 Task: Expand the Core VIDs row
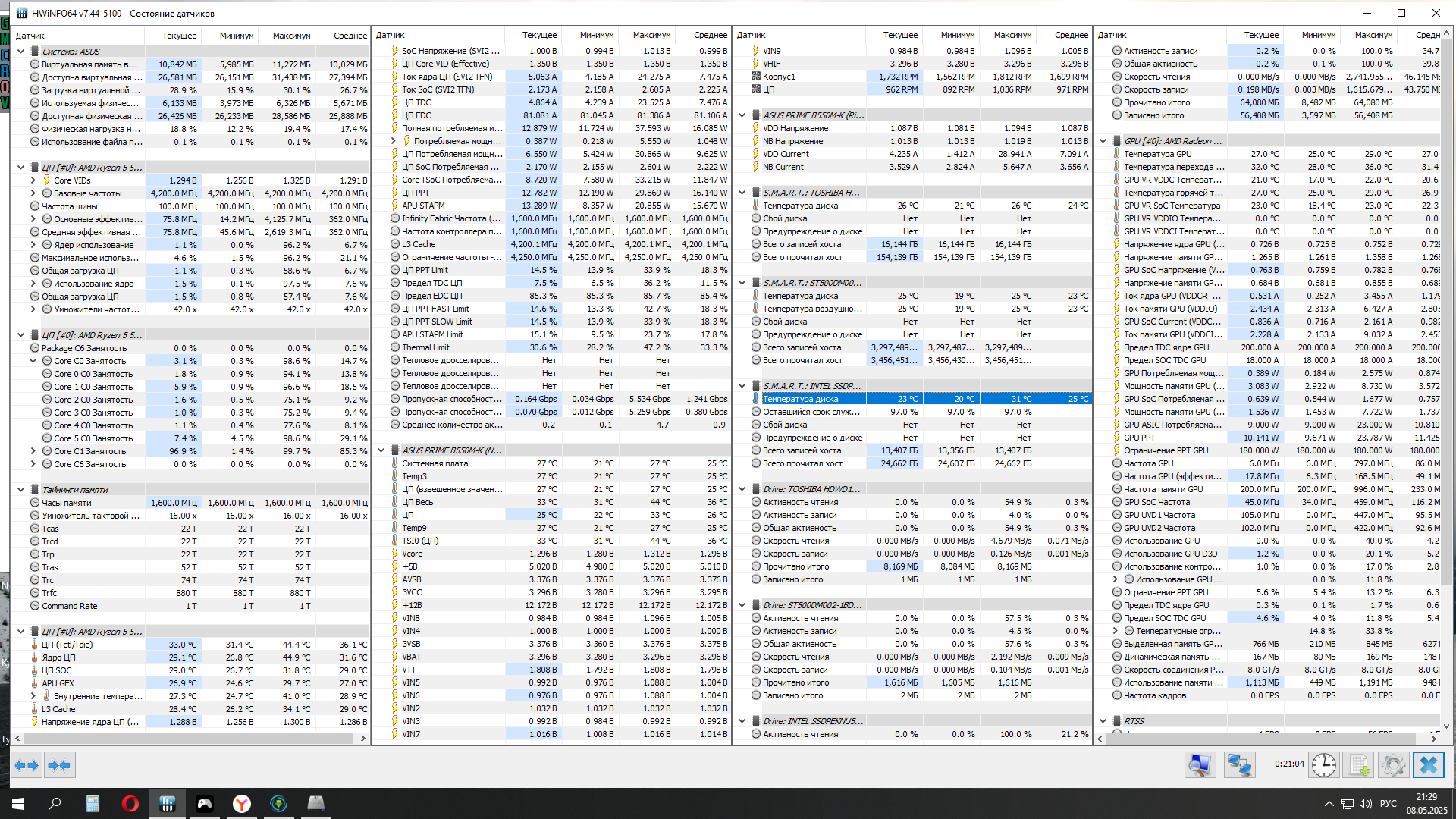[x=33, y=180]
